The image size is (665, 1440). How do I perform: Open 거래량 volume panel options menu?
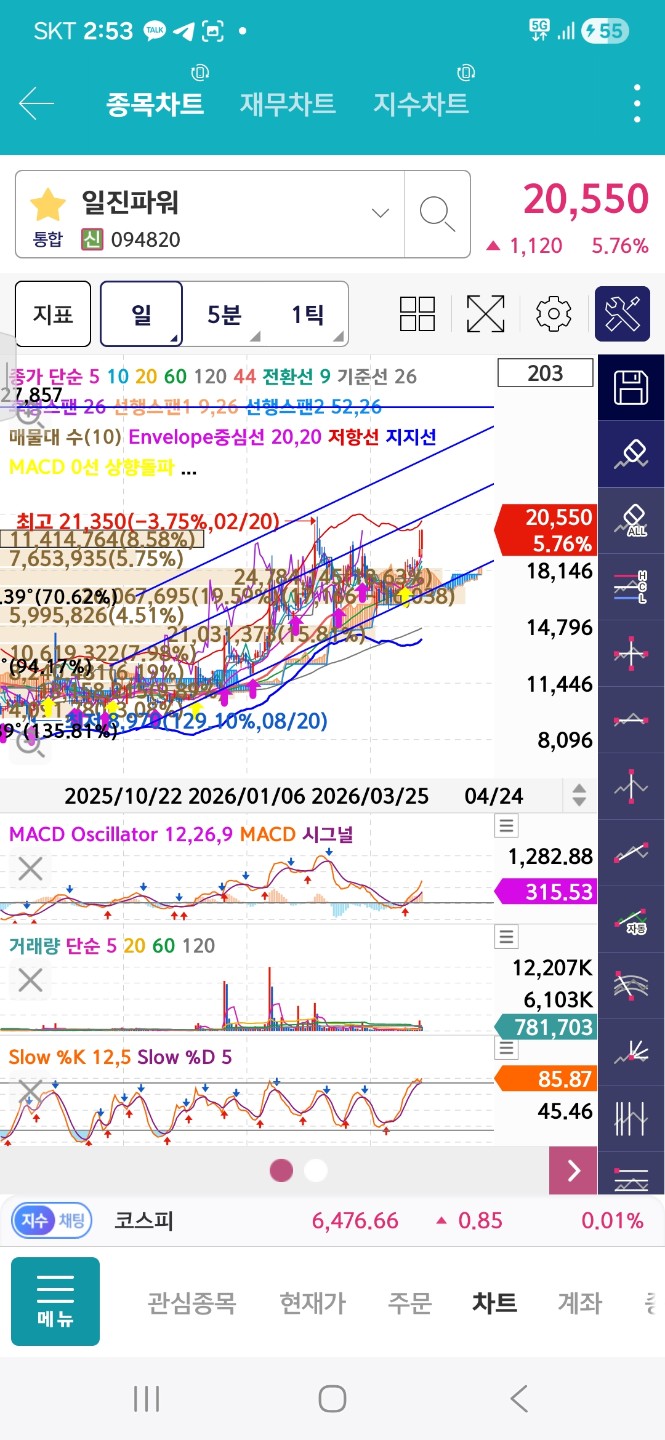pos(507,937)
